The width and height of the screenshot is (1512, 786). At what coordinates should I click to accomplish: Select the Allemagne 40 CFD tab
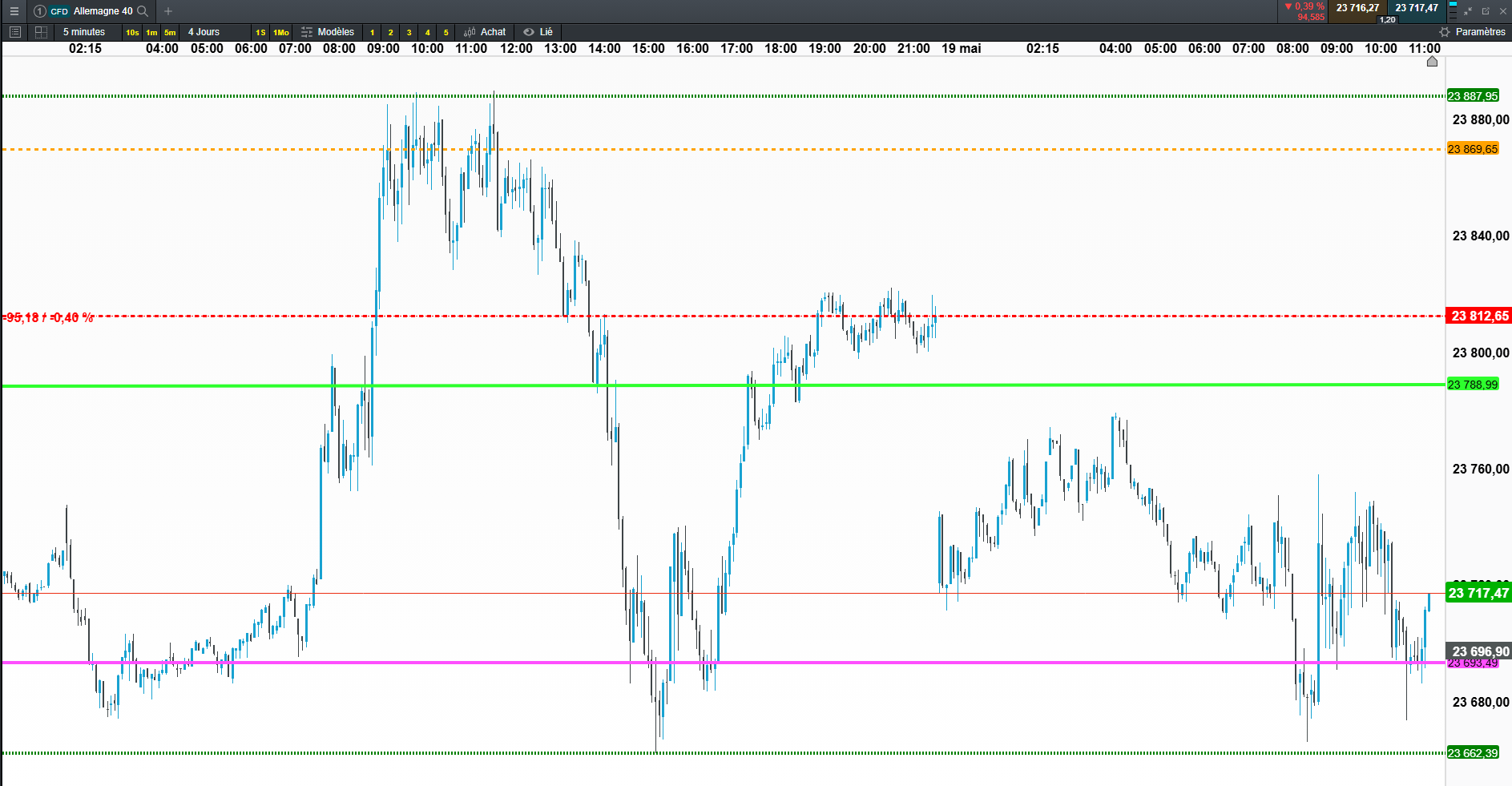[91, 11]
